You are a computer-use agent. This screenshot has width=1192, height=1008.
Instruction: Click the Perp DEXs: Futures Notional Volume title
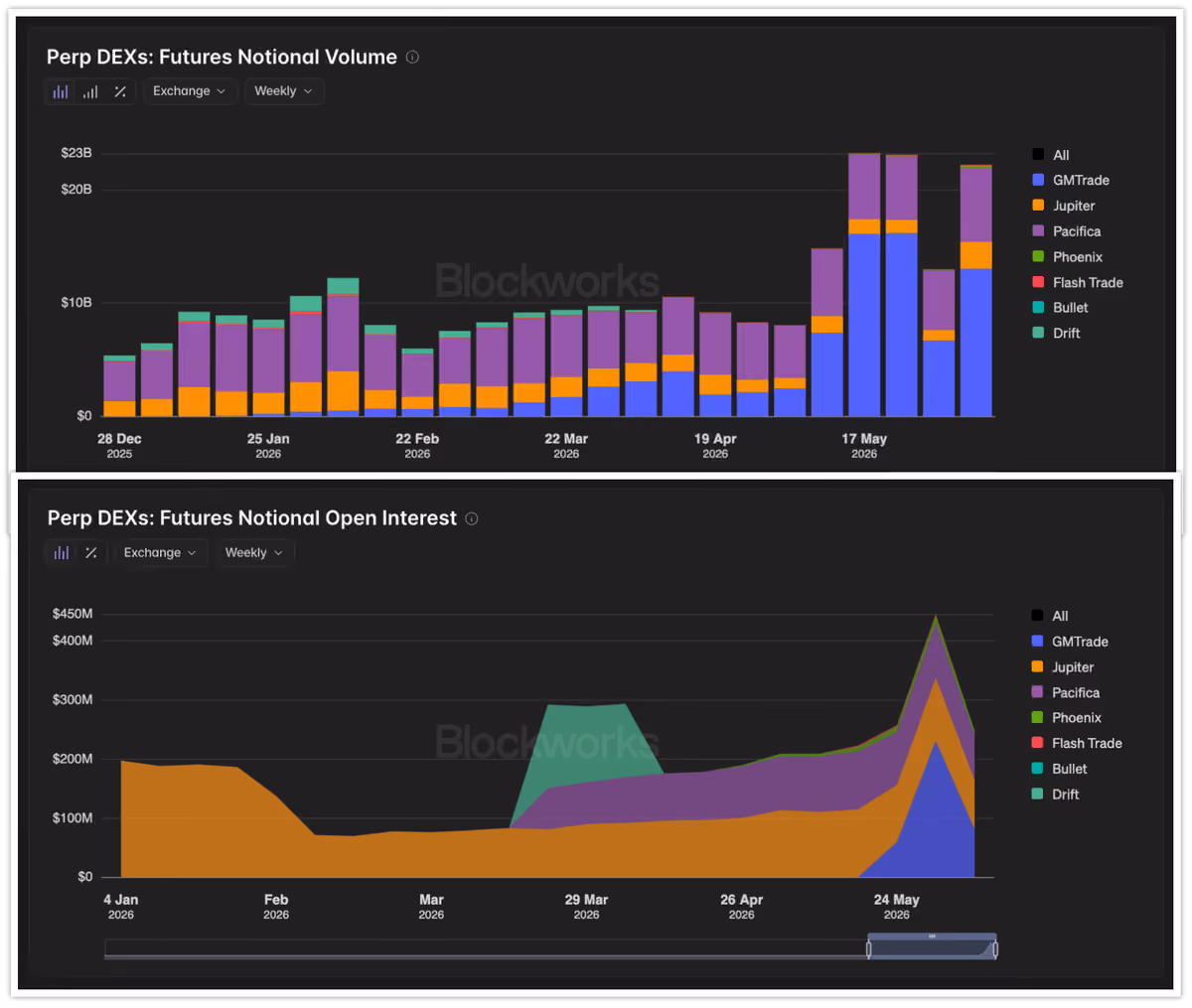point(222,58)
